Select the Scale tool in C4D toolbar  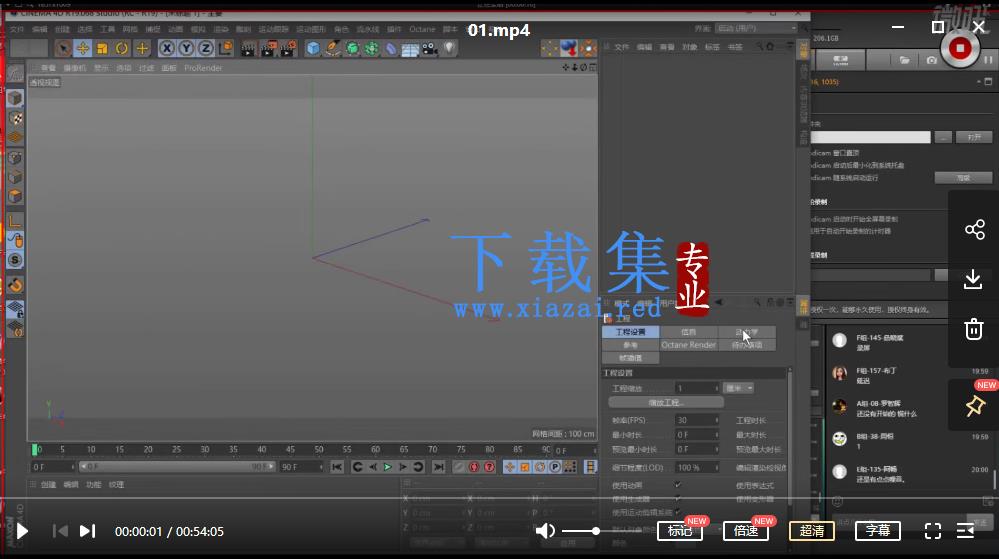102,48
